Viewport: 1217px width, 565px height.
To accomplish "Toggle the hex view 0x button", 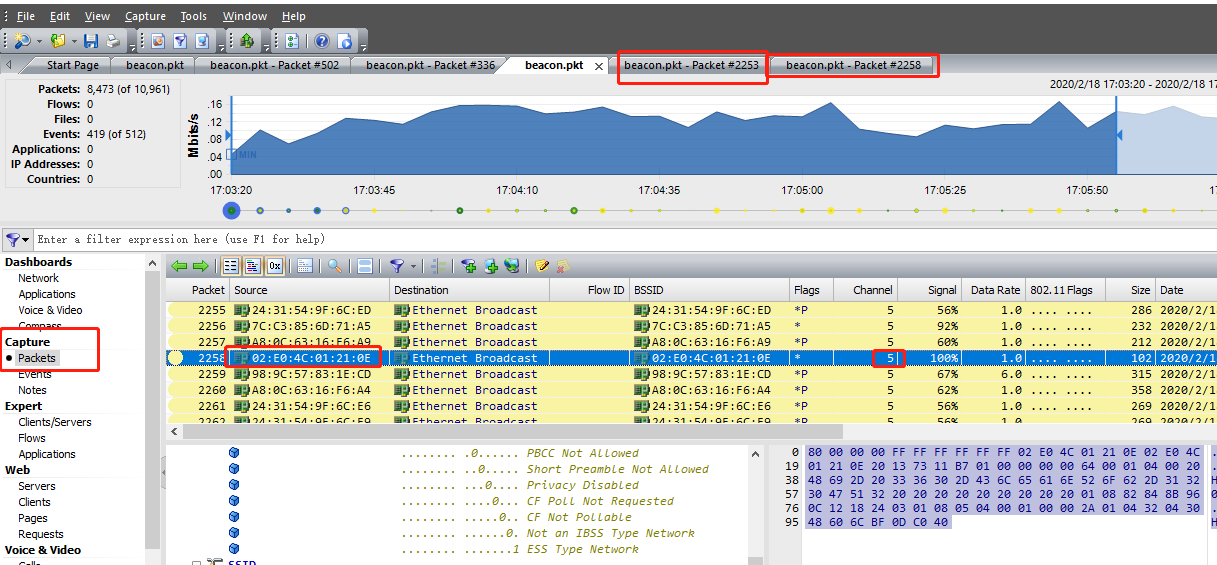I will pyautogui.click(x=274, y=266).
